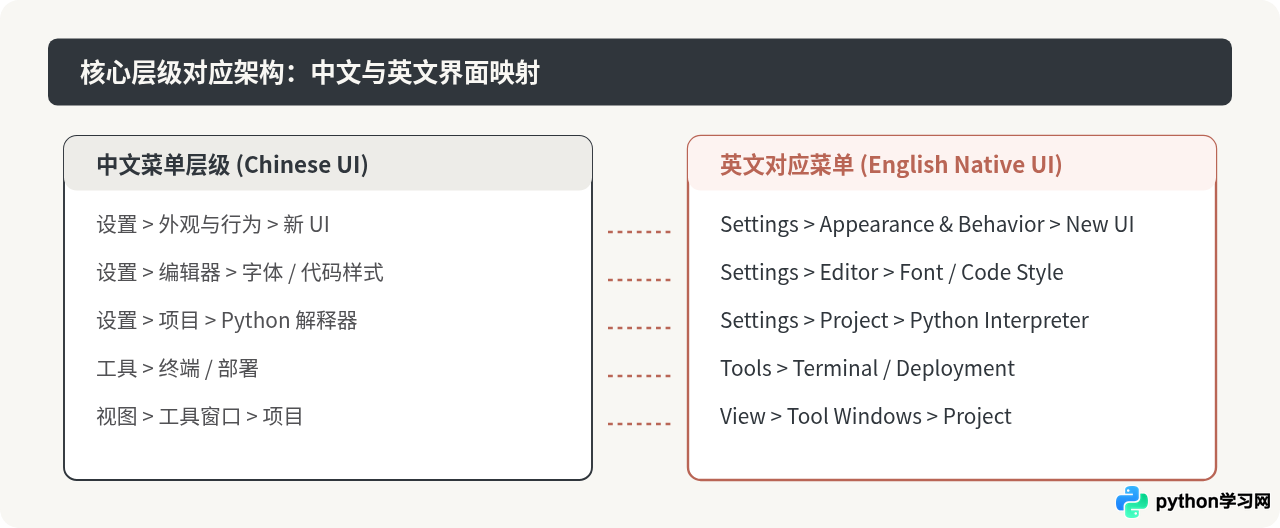
Task: Click the header 中文菜单层级 (Chinese UI)
Action: [233, 165]
